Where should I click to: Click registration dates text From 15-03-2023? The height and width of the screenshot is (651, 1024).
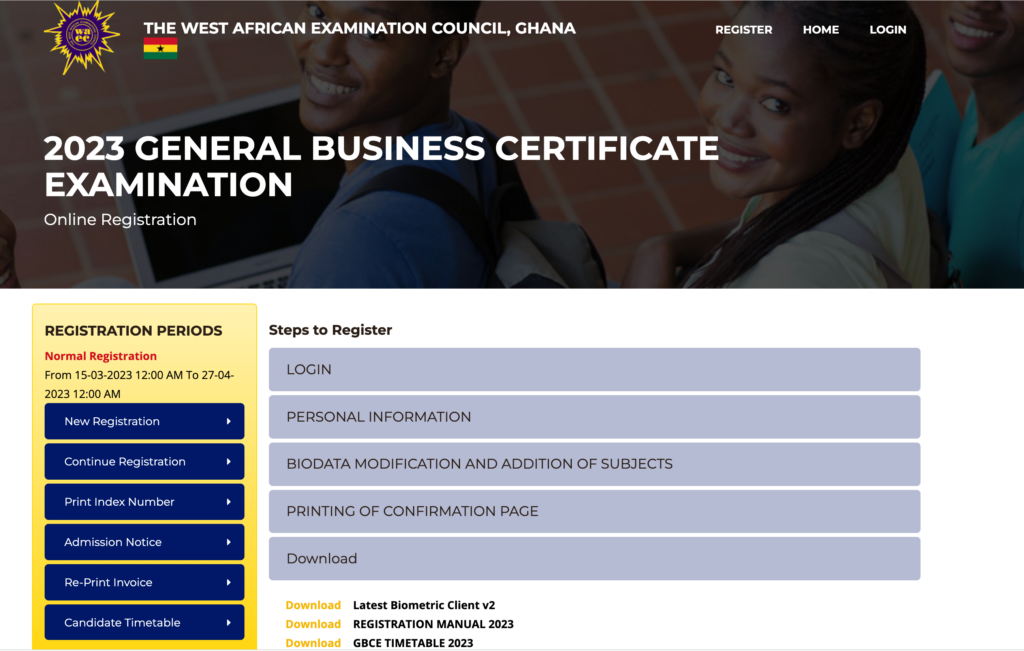pos(139,385)
